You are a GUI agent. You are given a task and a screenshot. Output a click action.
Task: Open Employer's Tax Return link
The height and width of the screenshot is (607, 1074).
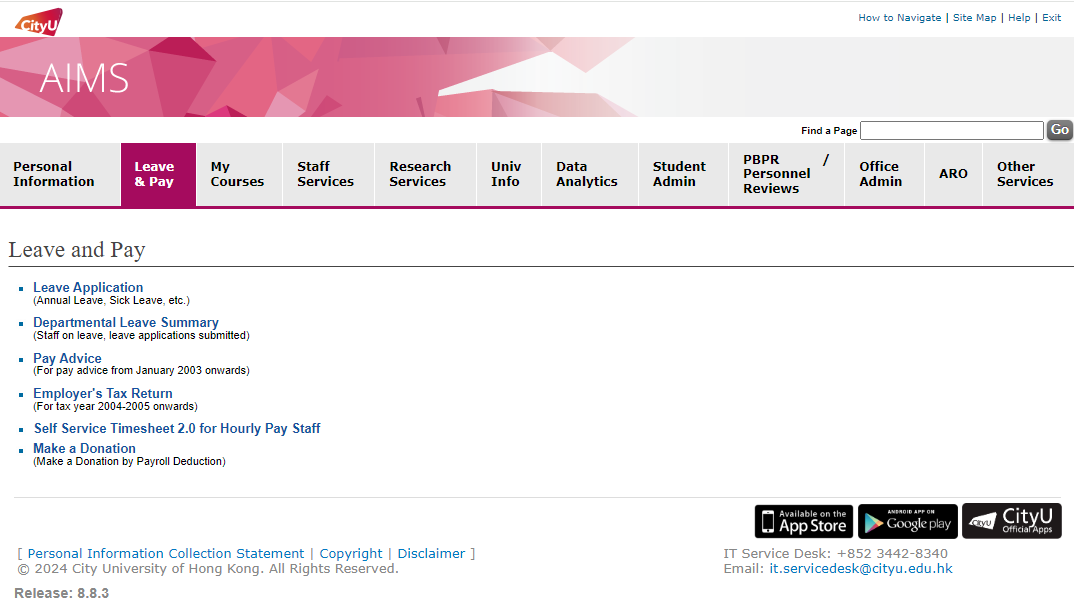click(x=103, y=393)
